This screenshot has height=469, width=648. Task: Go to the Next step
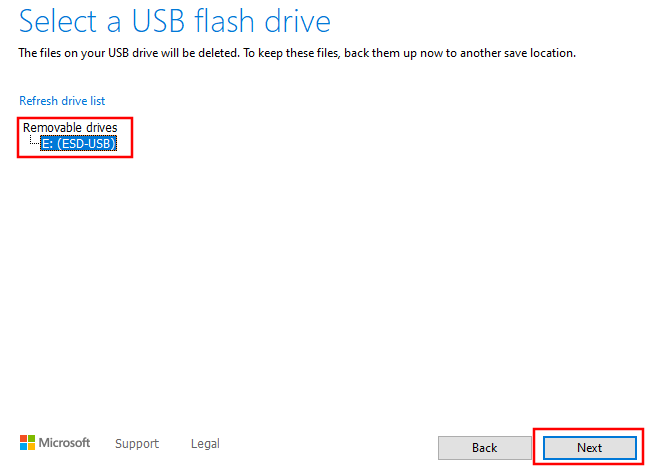[589, 448]
